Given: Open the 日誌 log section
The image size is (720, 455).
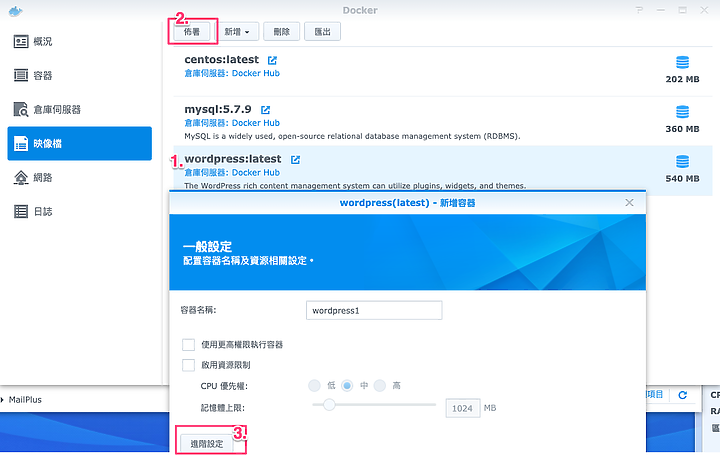Looking at the screenshot, I should pos(79,212).
